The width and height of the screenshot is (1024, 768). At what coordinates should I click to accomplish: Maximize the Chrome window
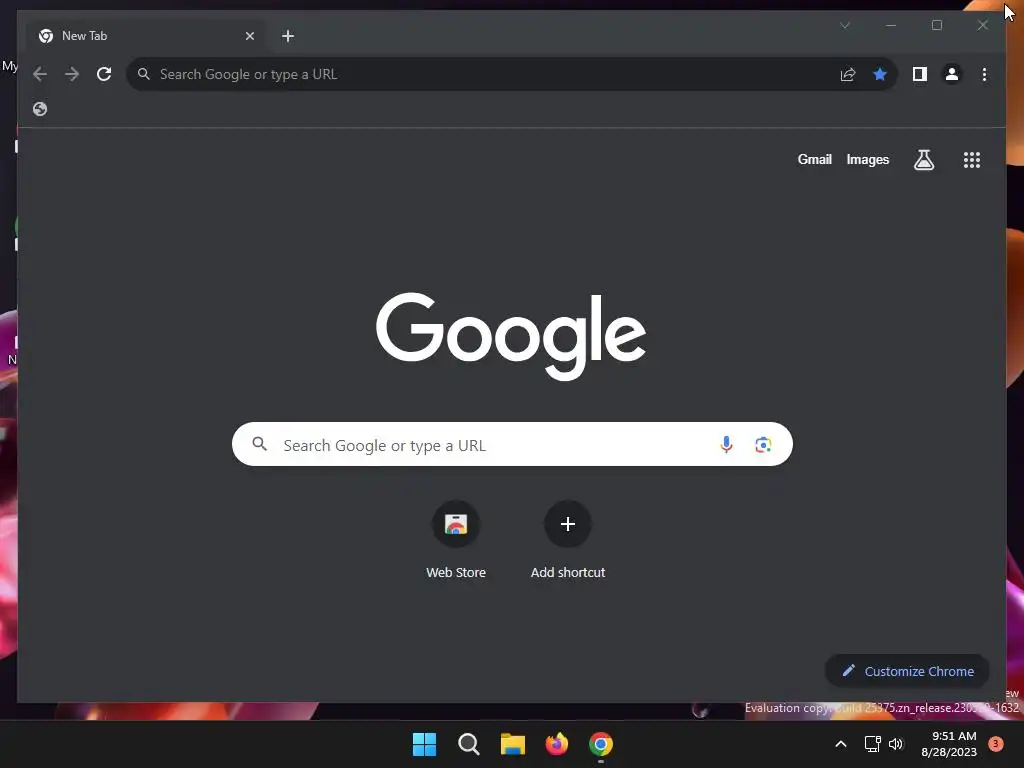tap(936, 25)
